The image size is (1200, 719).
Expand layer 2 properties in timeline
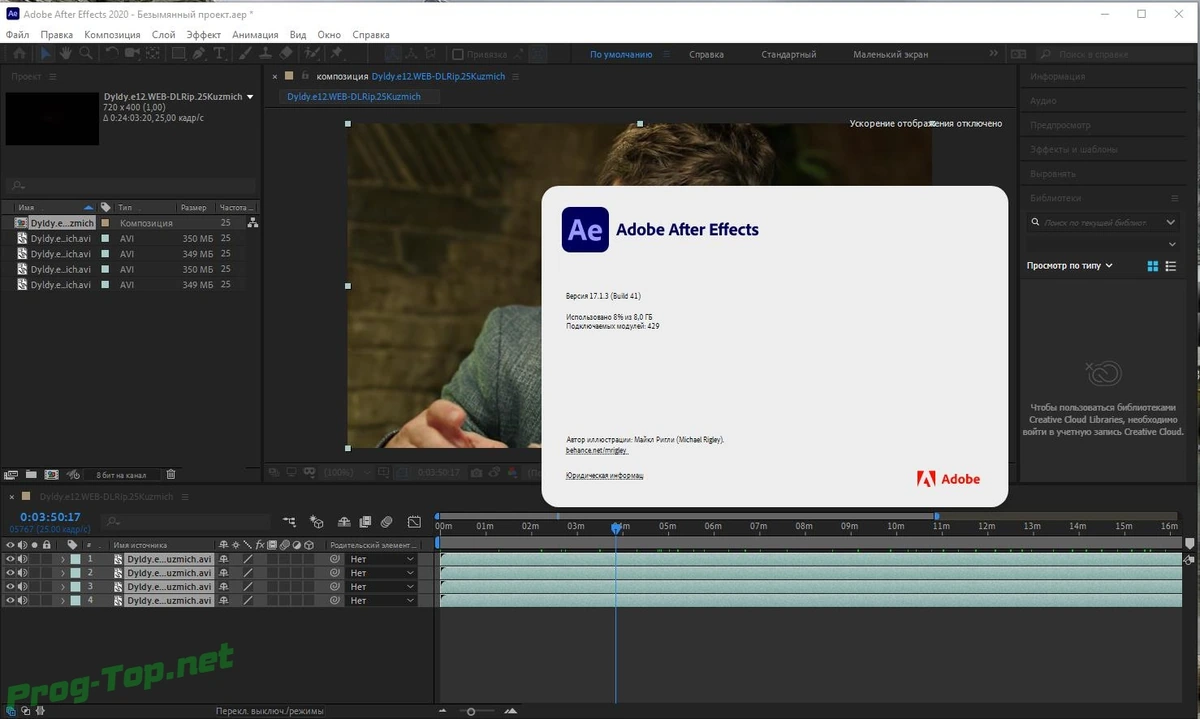click(63, 573)
